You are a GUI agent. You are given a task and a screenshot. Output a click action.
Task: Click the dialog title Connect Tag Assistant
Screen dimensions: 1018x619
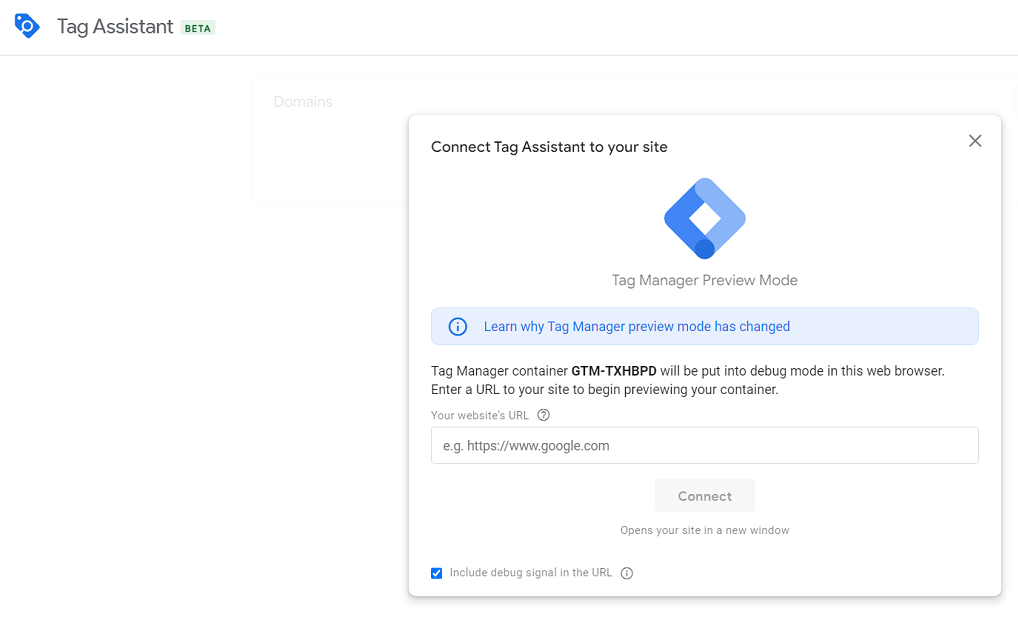[x=549, y=147]
